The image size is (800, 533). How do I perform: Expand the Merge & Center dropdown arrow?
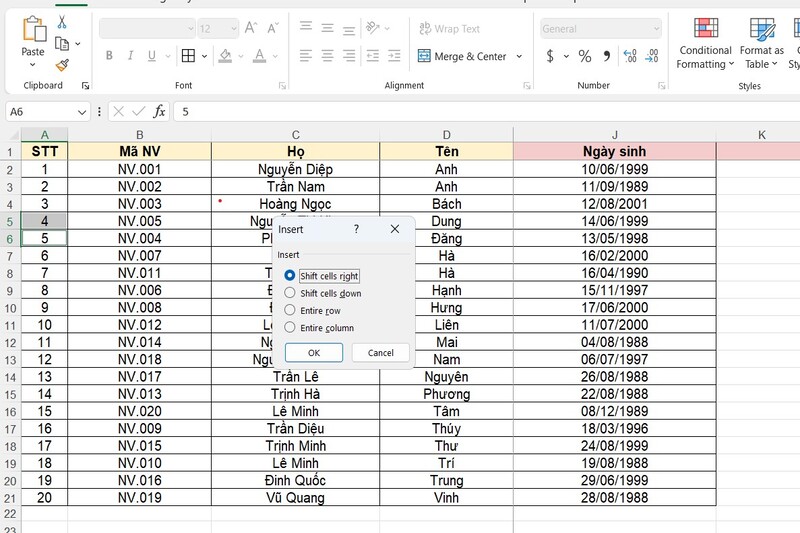(517, 57)
